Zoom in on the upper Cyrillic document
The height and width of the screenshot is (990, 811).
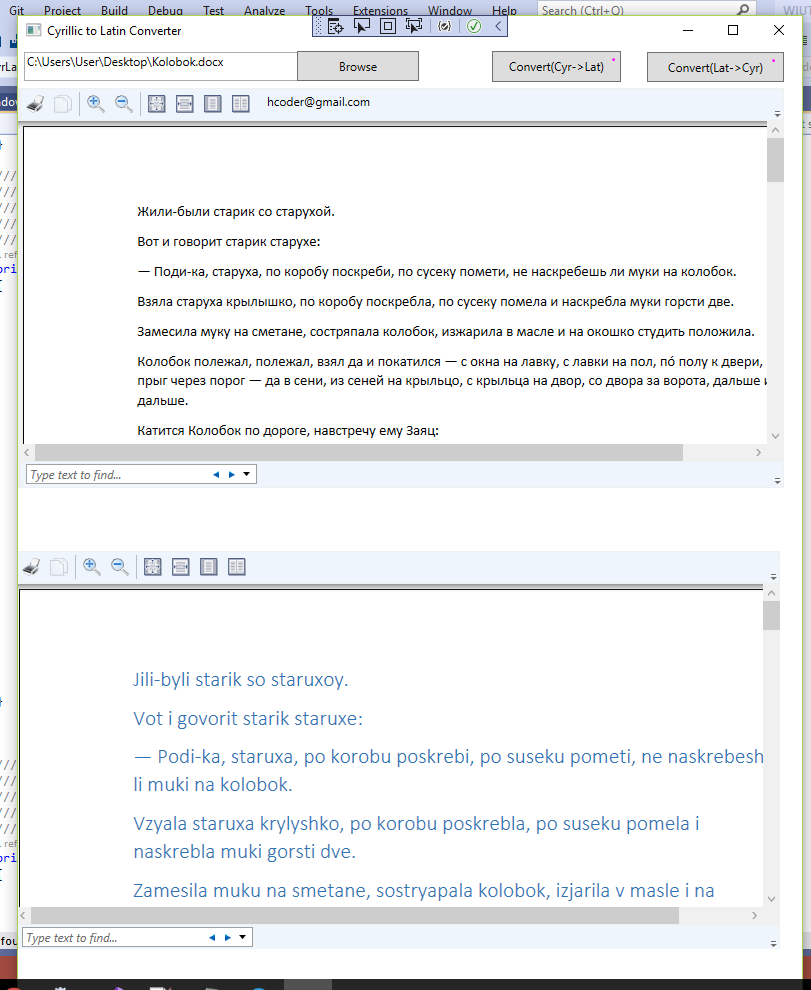coord(96,104)
